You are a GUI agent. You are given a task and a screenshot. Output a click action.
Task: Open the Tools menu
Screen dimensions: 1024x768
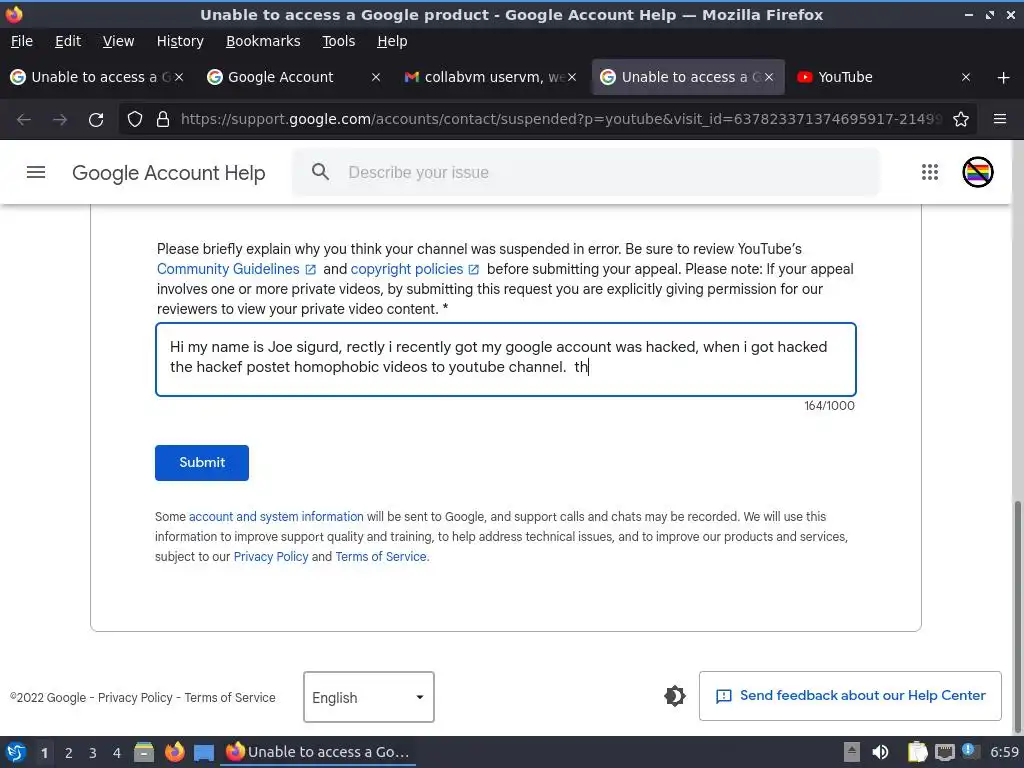coord(338,41)
